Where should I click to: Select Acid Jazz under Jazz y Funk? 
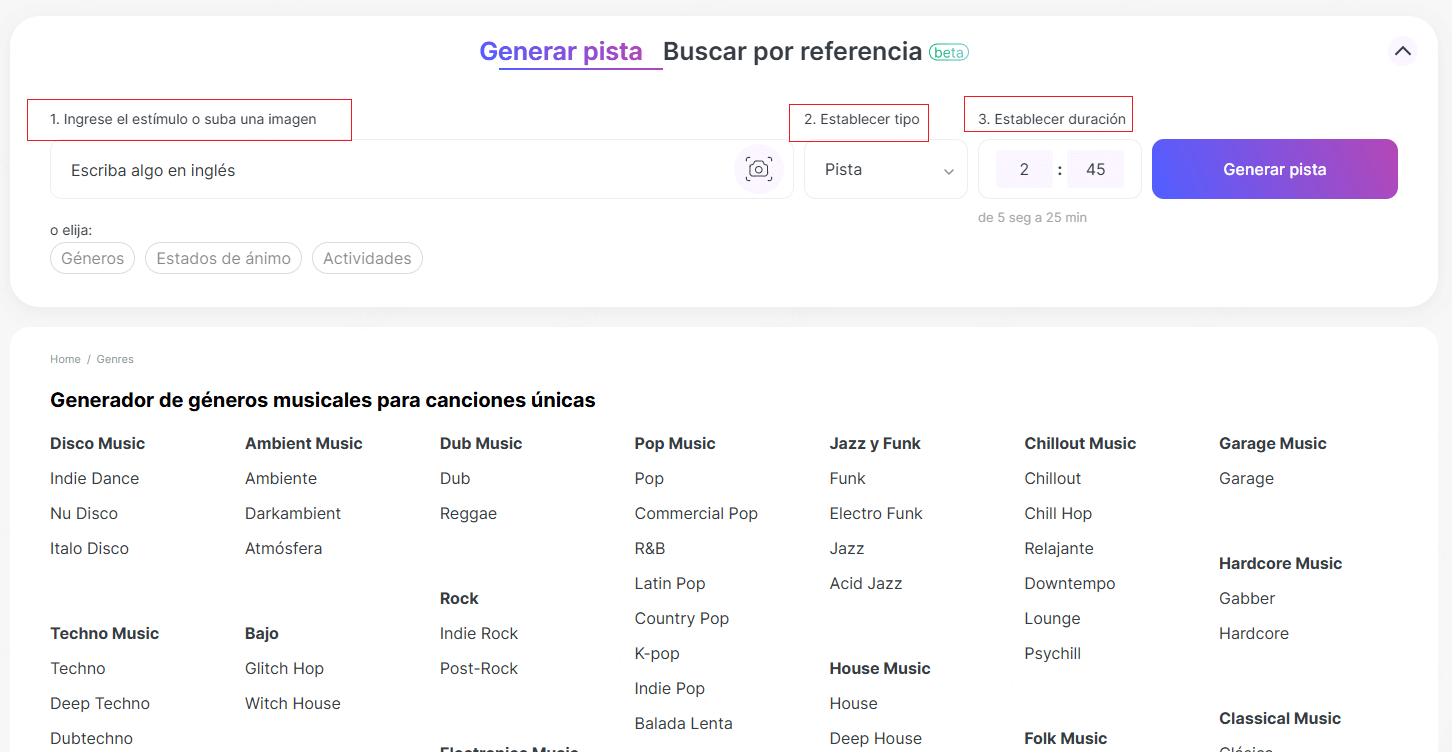pyautogui.click(x=866, y=583)
